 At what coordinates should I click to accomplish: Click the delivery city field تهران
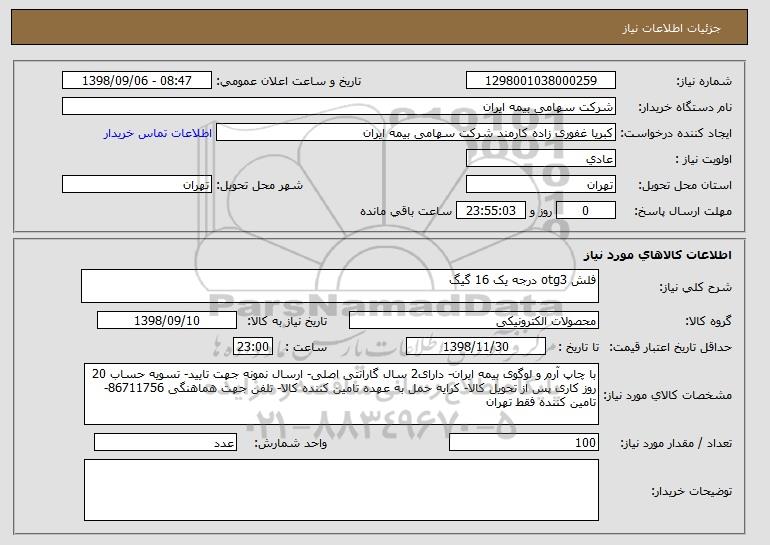(x=137, y=185)
